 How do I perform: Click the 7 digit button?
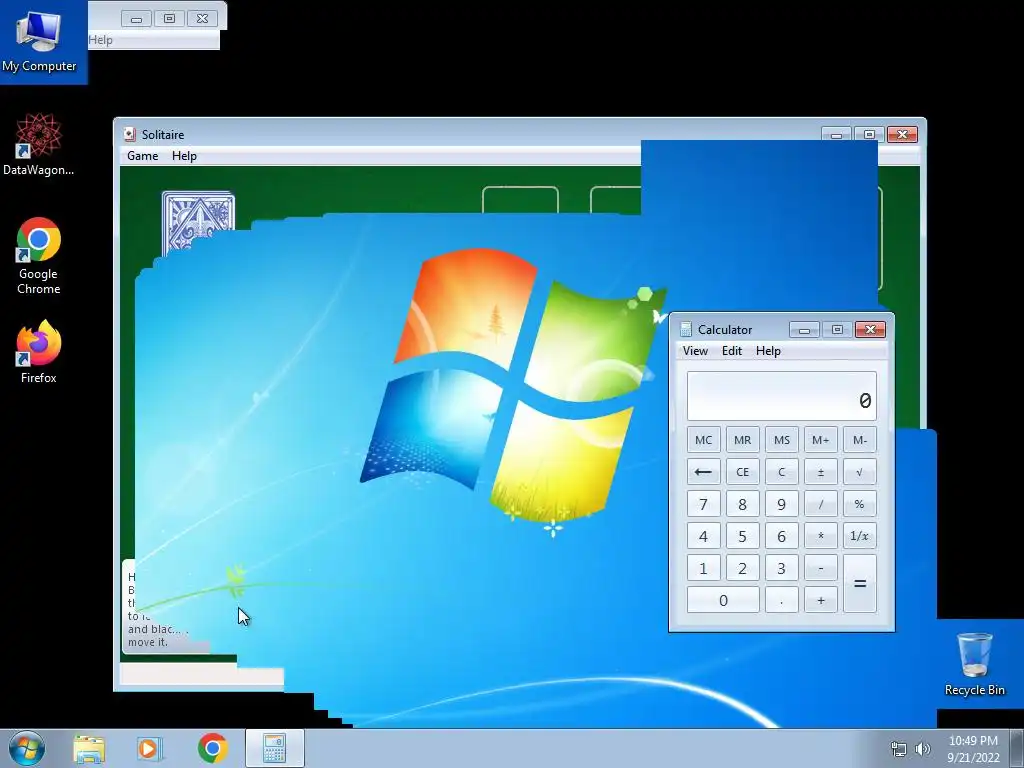[x=703, y=504]
